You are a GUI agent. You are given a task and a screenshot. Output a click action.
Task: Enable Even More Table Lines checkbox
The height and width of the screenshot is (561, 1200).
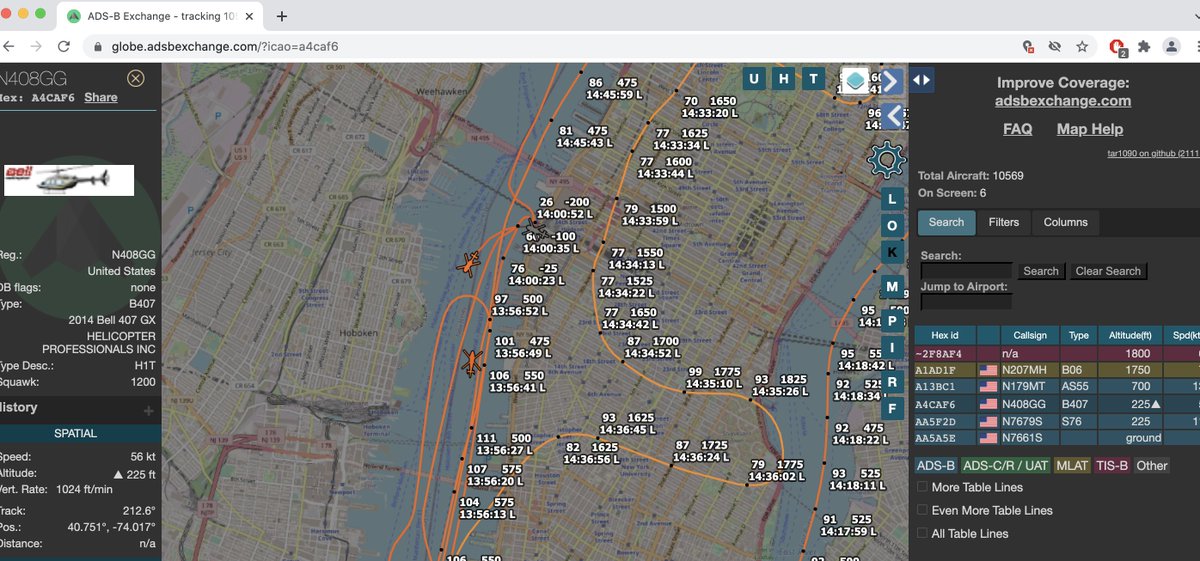[x=922, y=510]
